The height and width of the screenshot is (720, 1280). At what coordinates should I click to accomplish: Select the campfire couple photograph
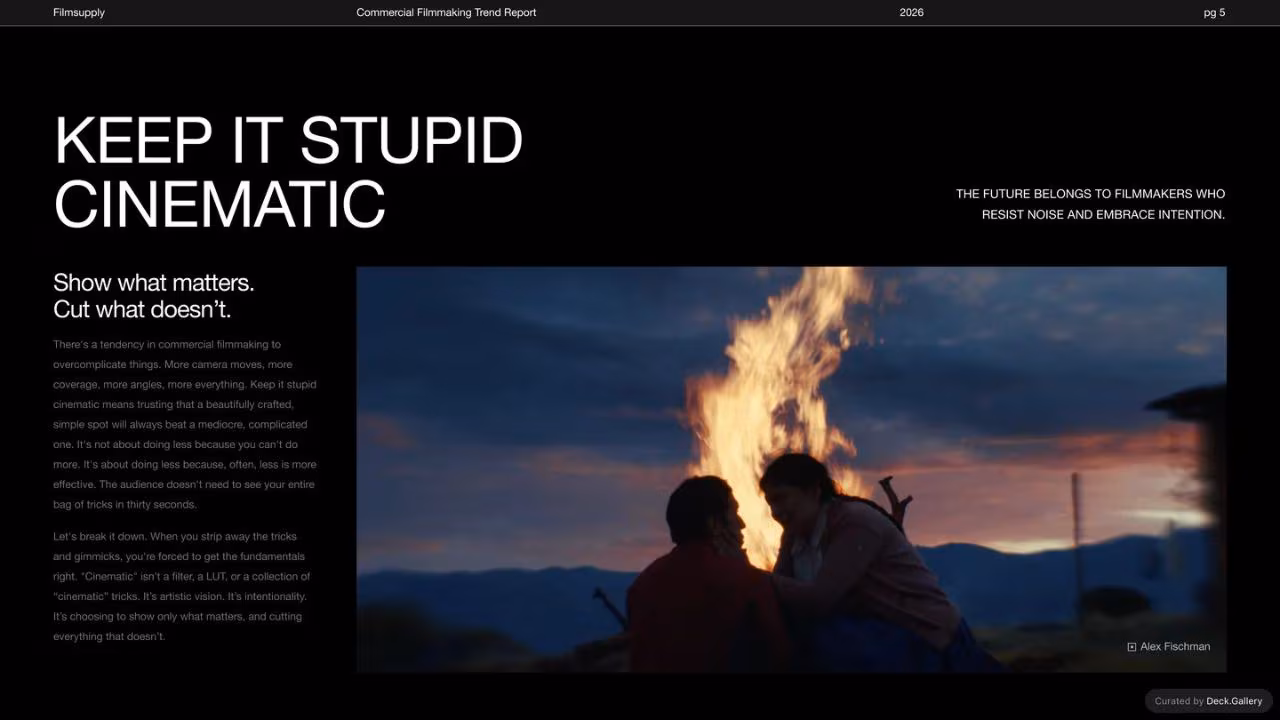(791, 469)
